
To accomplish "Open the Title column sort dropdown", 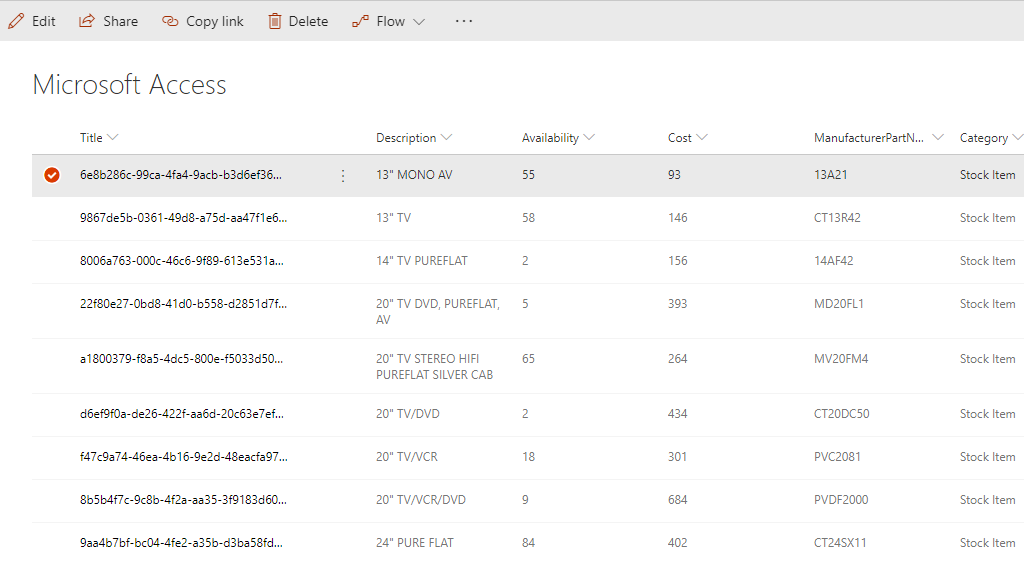I will click(112, 138).
